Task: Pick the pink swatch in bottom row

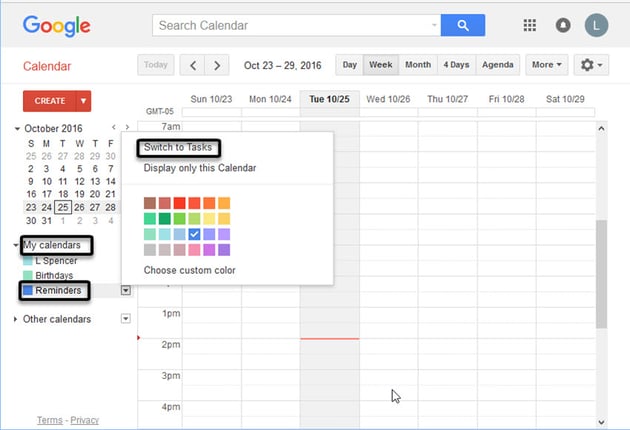Action: pyautogui.click(x=194, y=250)
